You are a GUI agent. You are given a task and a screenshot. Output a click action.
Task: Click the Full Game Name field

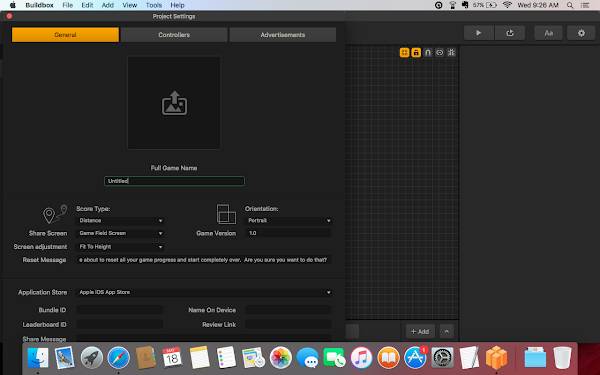[x=174, y=181]
